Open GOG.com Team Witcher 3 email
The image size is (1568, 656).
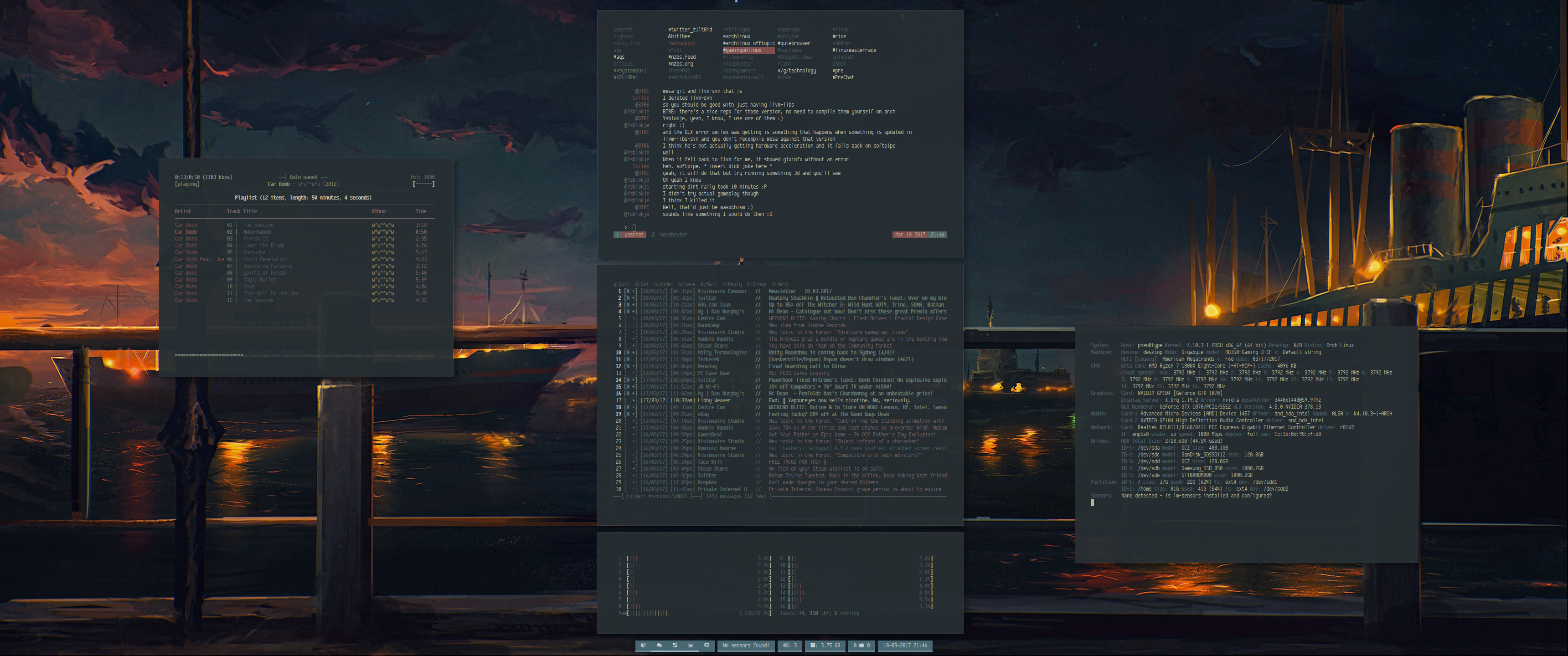point(780,305)
